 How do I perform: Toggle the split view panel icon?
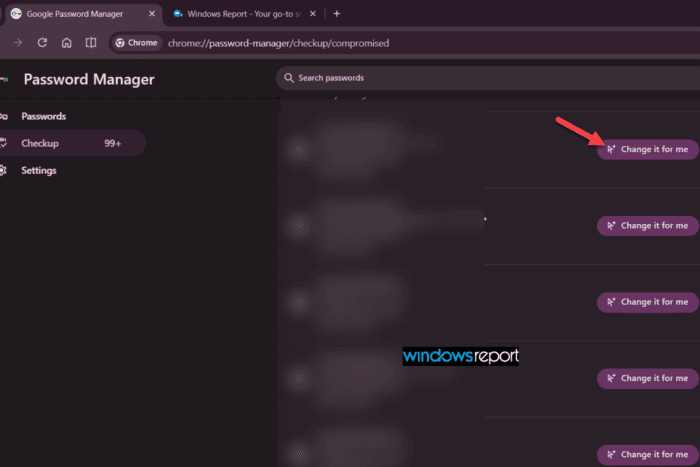[x=91, y=43]
